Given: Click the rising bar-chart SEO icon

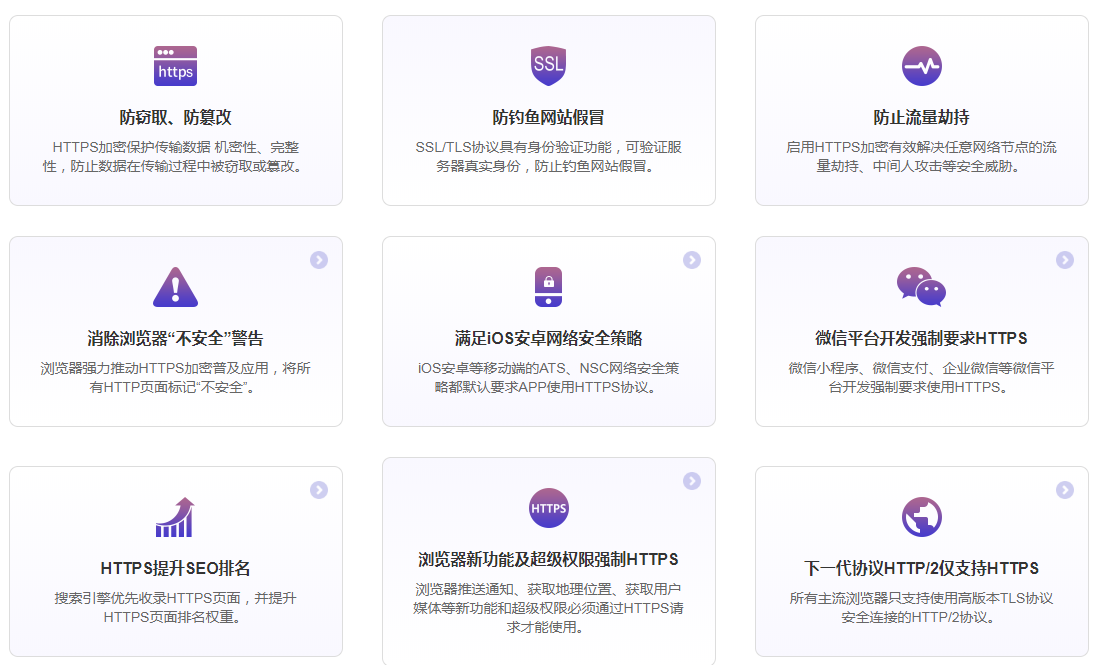Looking at the screenshot, I should (175, 515).
